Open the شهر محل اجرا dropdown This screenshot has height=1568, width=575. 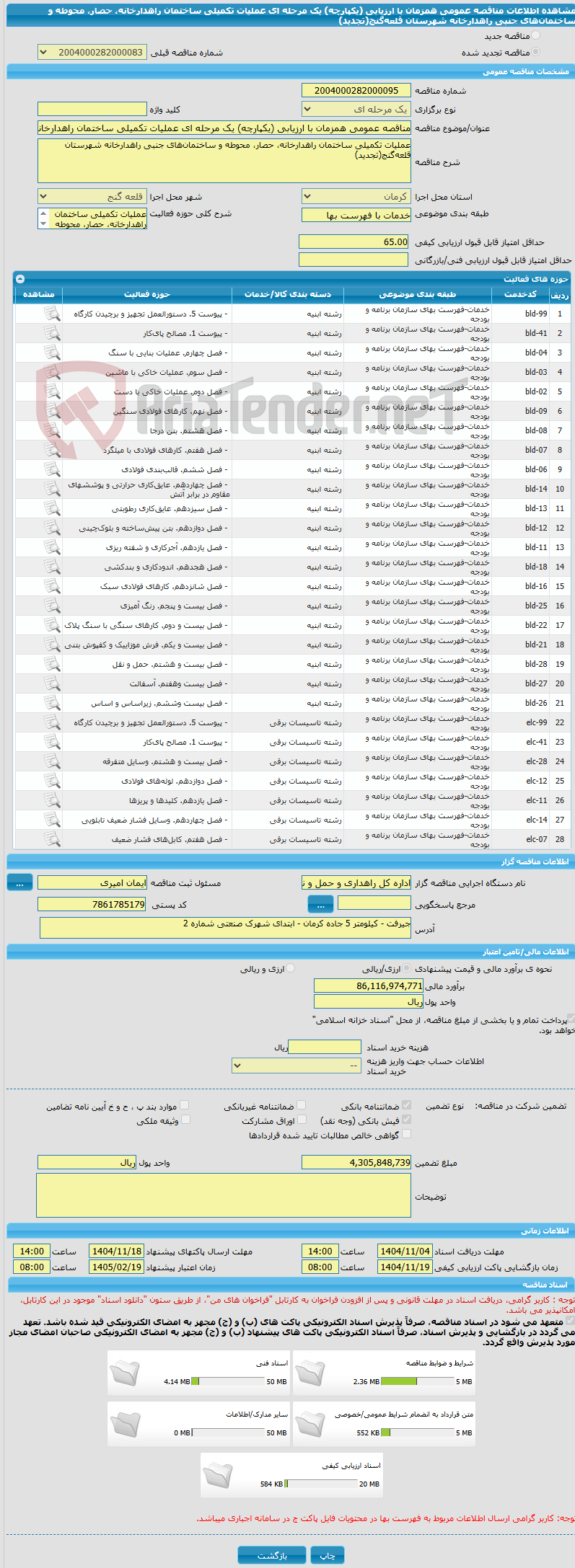point(92,197)
